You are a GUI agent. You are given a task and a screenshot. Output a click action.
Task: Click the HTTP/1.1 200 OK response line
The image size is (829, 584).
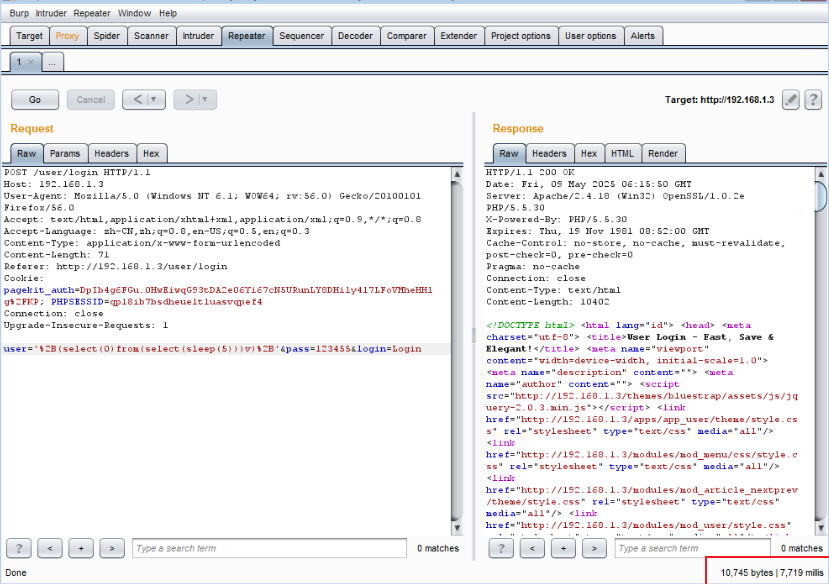[530, 172]
